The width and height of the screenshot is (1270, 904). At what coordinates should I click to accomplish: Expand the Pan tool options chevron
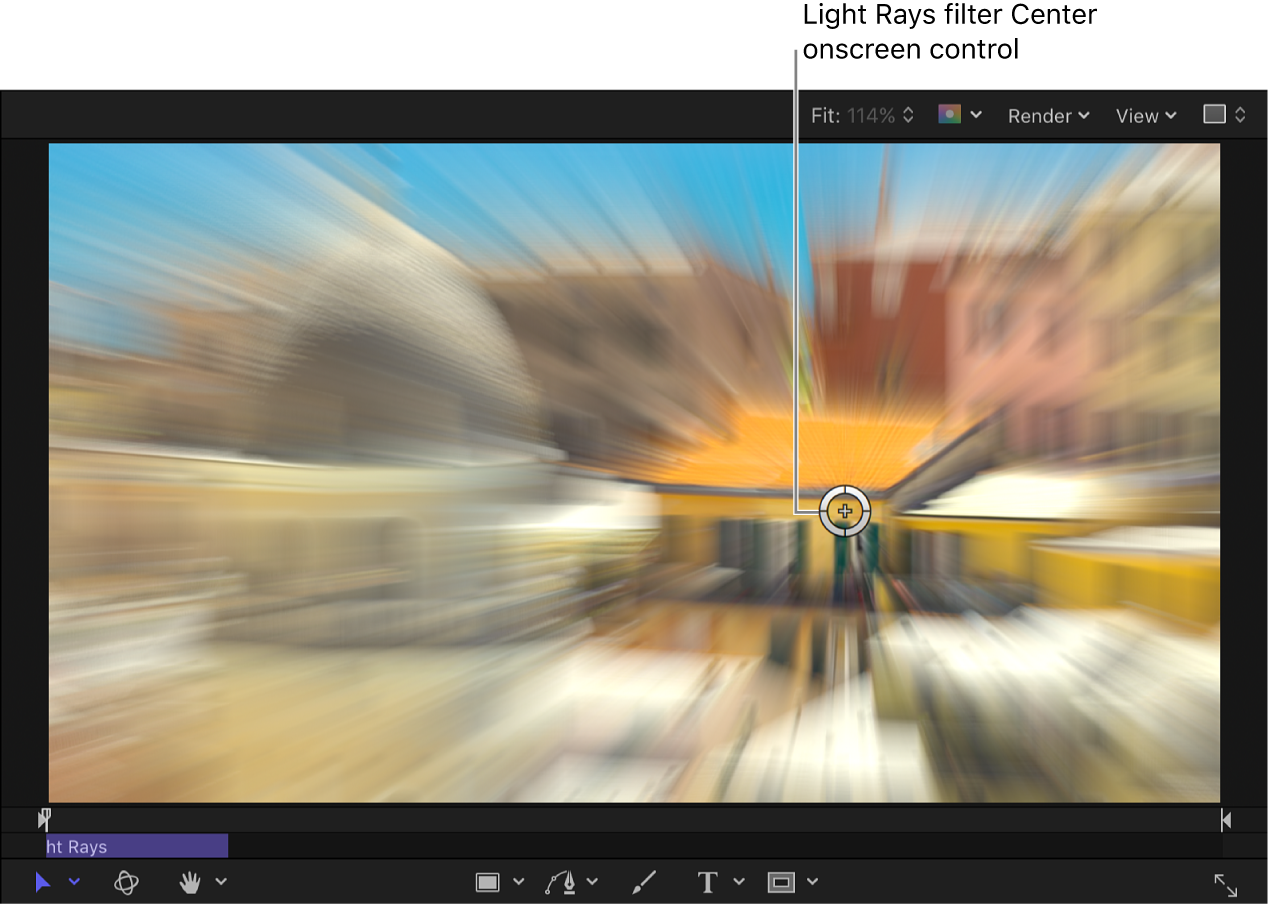coord(221,882)
